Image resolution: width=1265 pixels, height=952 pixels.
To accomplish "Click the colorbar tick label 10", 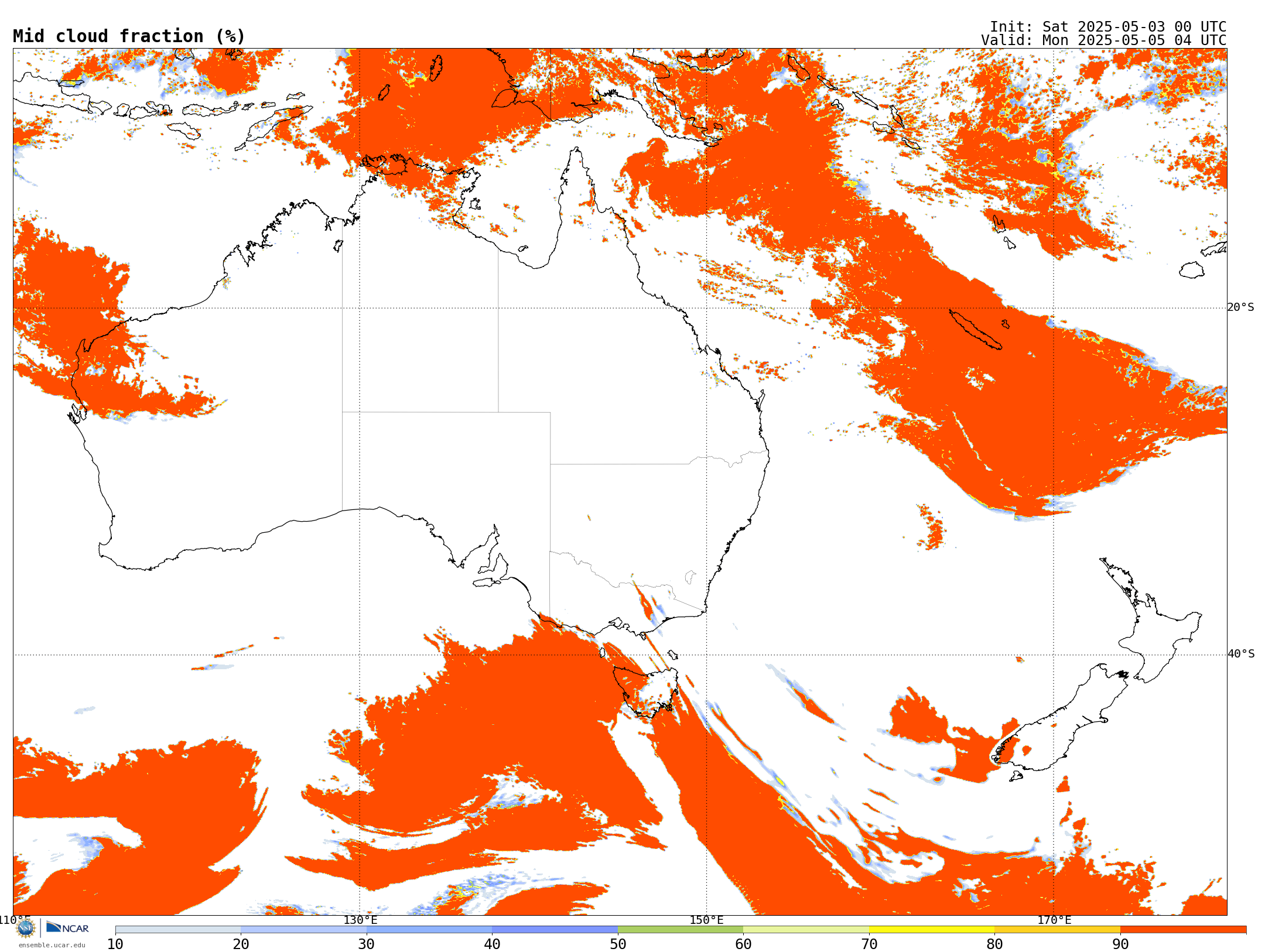I will pos(115,944).
